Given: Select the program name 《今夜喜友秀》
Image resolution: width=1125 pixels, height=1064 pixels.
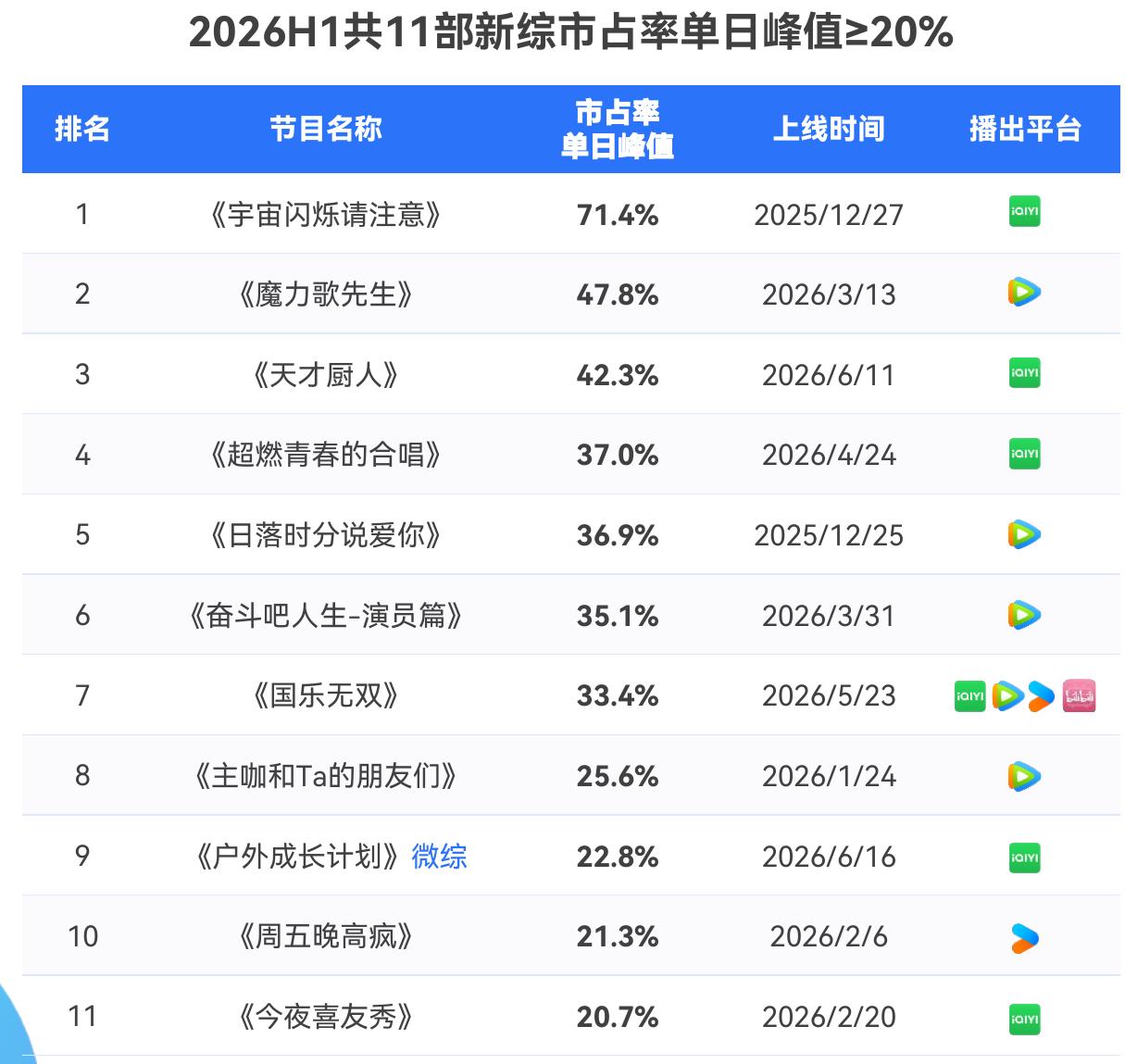Looking at the screenshot, I should coord(326,1016).
